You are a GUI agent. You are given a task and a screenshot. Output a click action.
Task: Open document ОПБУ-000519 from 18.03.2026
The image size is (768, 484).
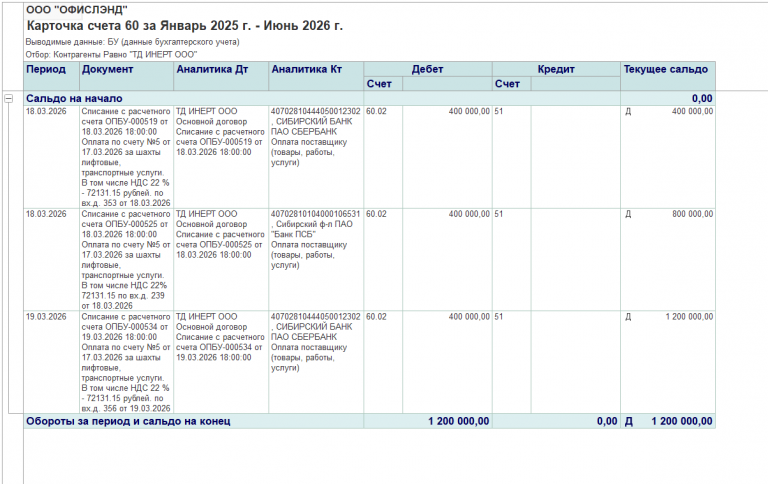[126, 157]
